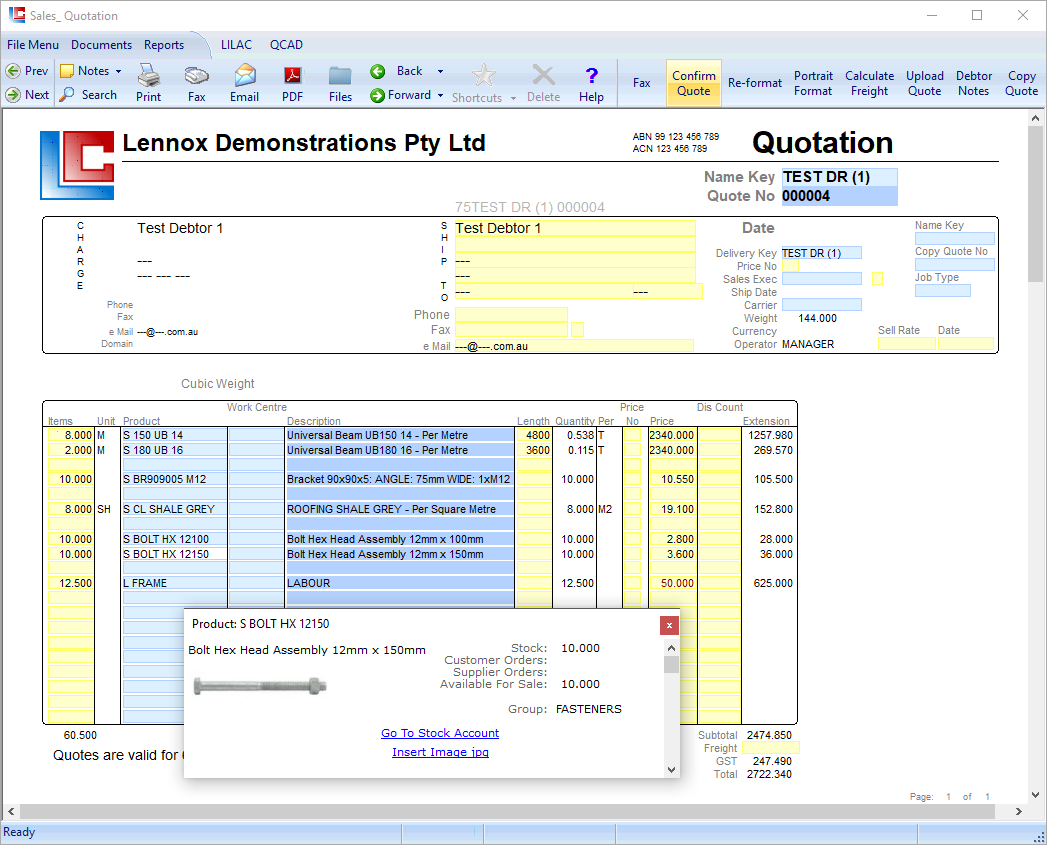
Task: Toggle the small box beside Sales Exec
Action: [x=877, y=279]
